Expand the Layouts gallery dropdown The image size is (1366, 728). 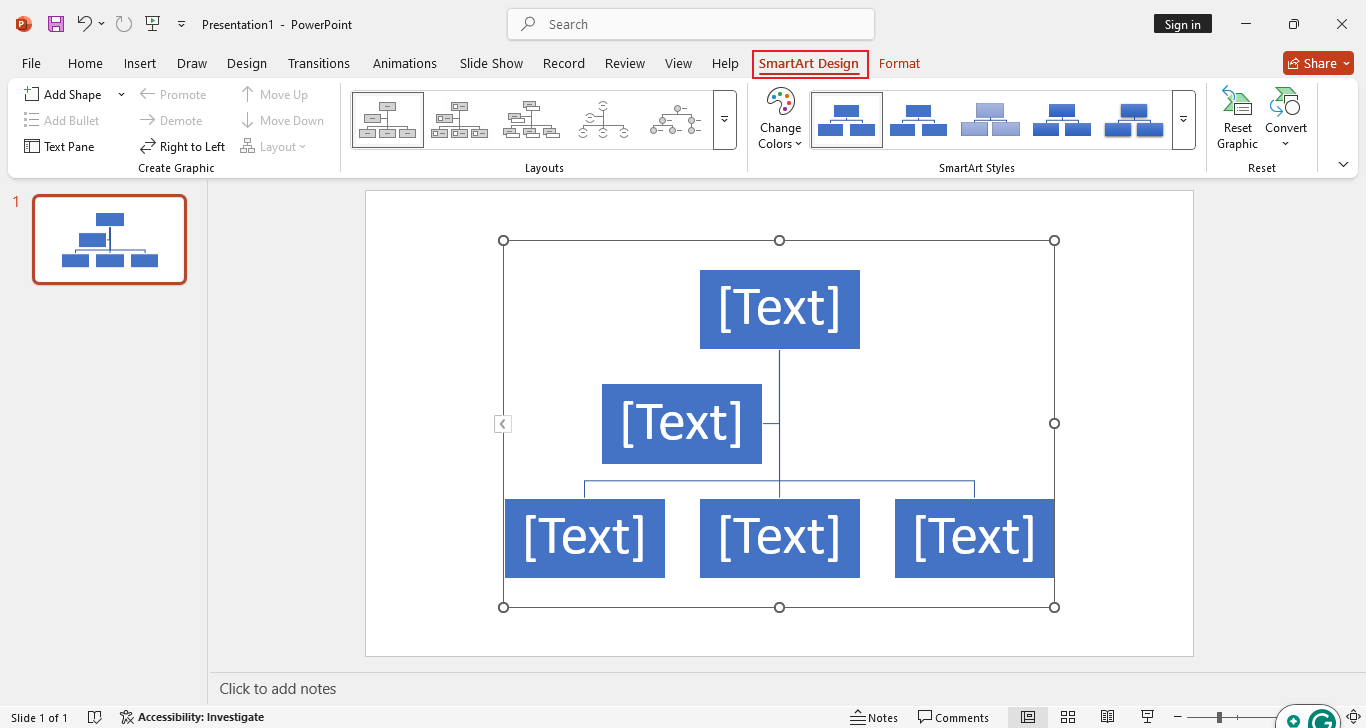pos(724,118)
